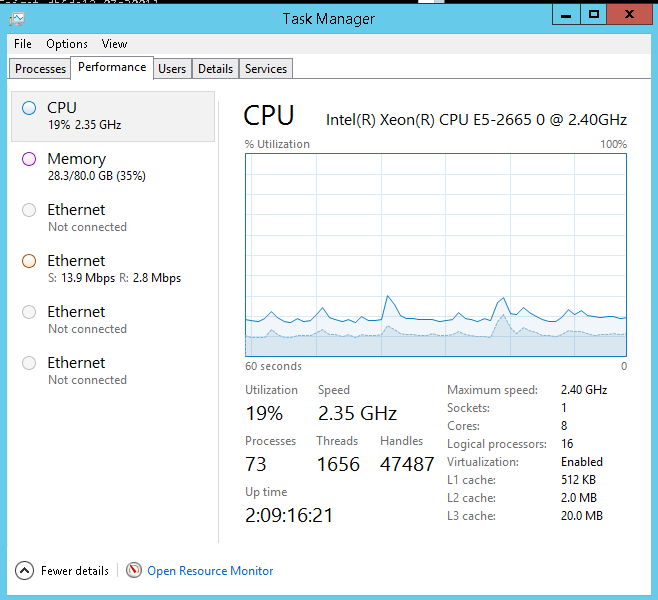Click the CPU utilization graph
Image resolution: width=658 pixels, height=600 pixels.
436,255
